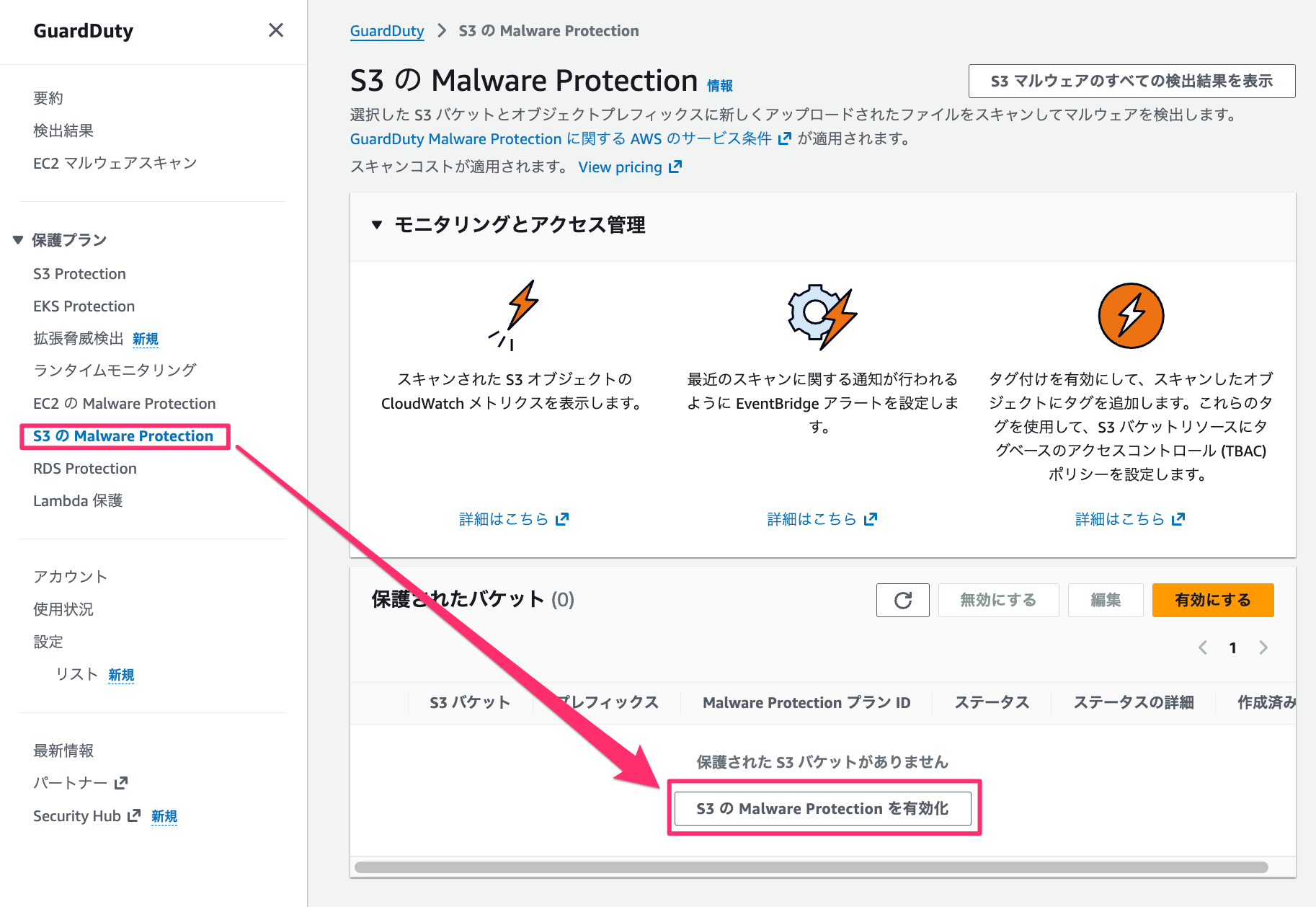This screenshot has height=907, width=1316.
Task: Collapse the モニタリングとアクセス管理 section
Action: pos(377,225)
